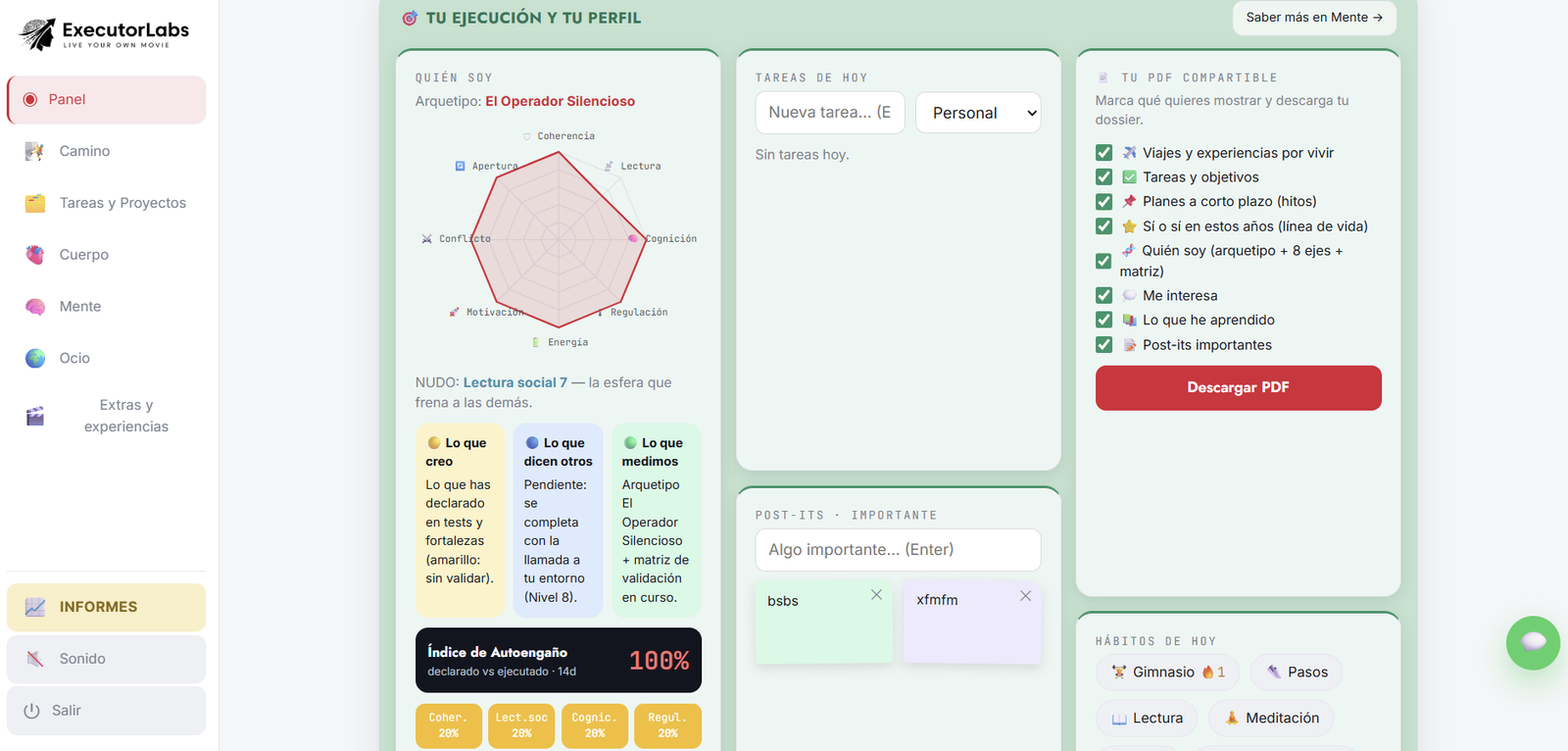Click the Salir power icon
1568x751 pixels.
tap(31, 711)
